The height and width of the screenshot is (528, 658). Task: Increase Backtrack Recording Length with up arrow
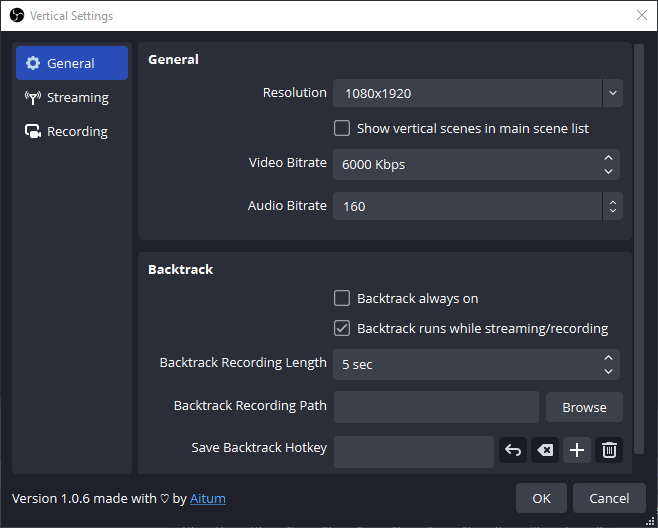point(608,358)
